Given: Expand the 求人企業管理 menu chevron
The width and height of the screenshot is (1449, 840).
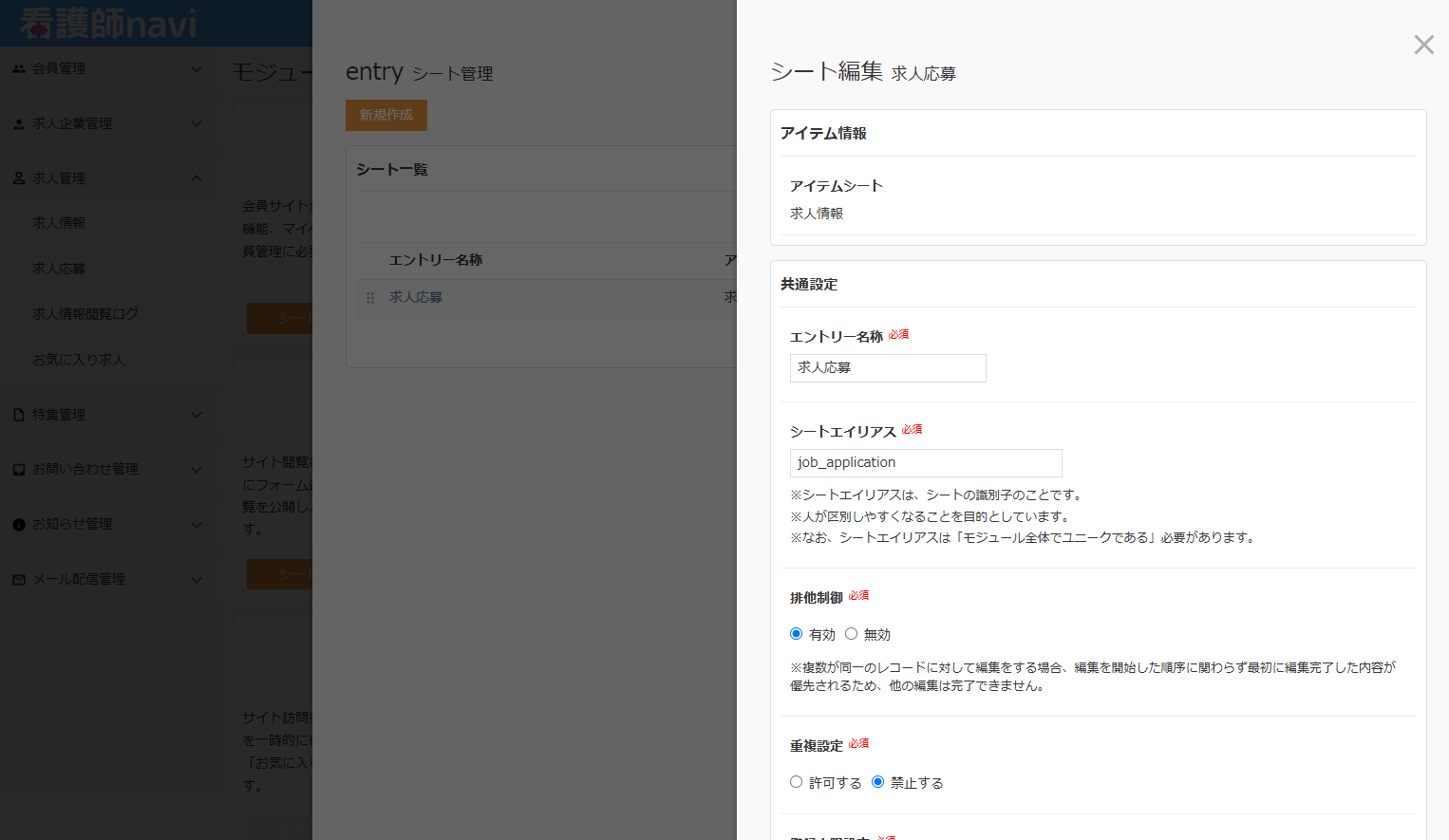Looking at the screenshot, I should pyautogui.click(x=197, y=123).
